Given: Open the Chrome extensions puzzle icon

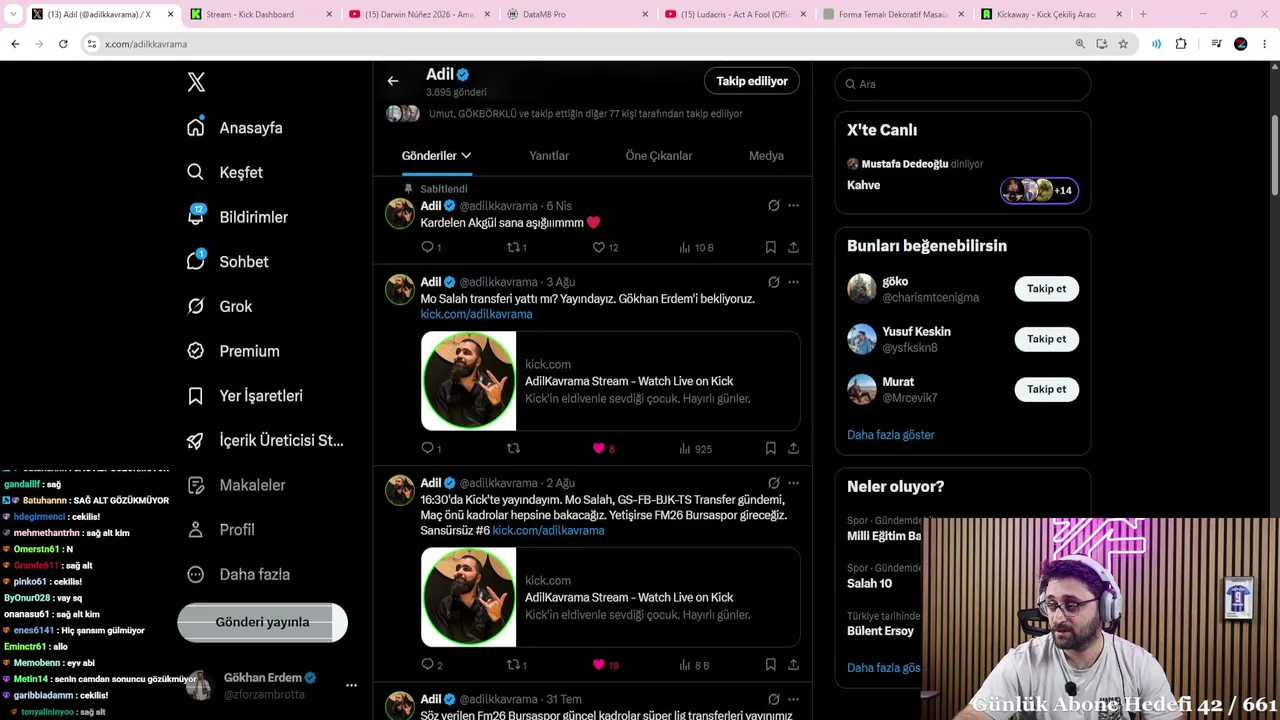Looking at the screenshot, I should tap(1181, 44).
